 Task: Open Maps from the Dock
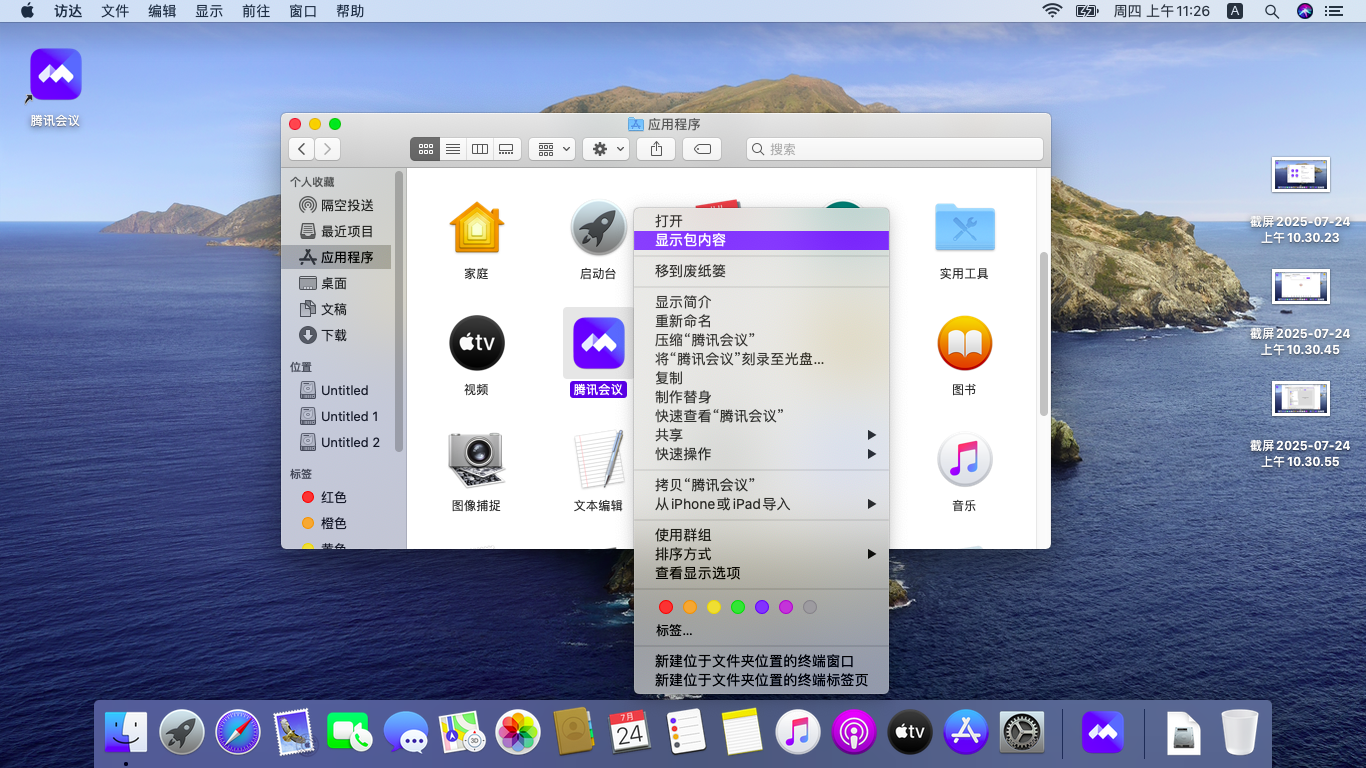click(462, 733)
